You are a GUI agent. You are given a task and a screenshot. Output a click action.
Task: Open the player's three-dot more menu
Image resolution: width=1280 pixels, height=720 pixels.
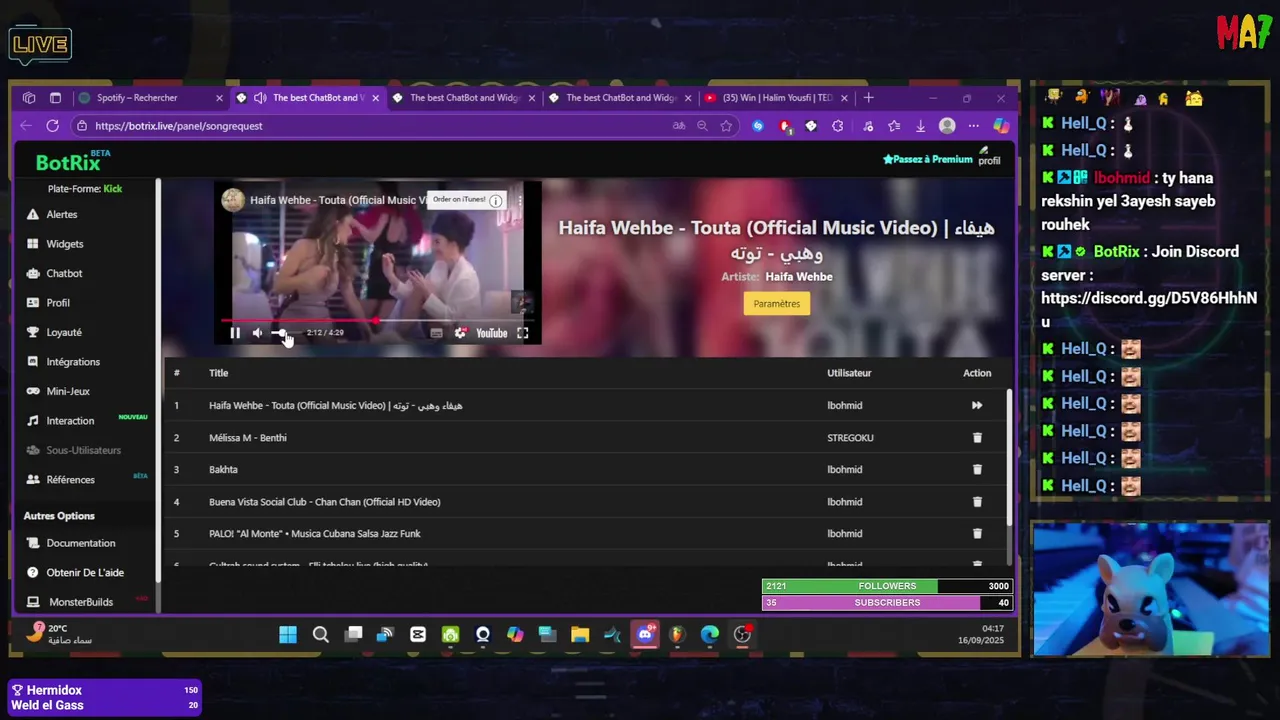tap(519, 200)
